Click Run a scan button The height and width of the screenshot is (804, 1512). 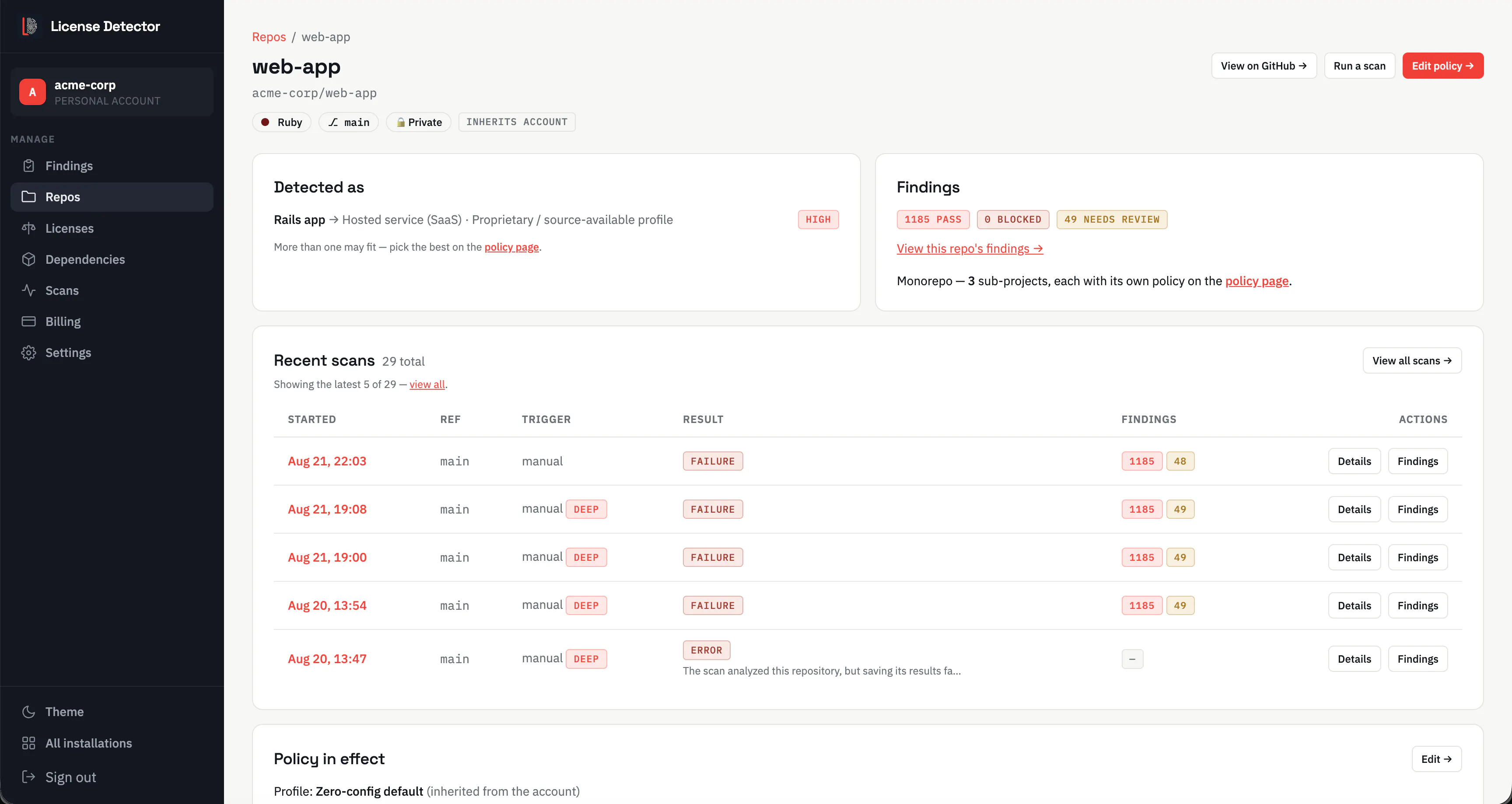coord(1359,65)
